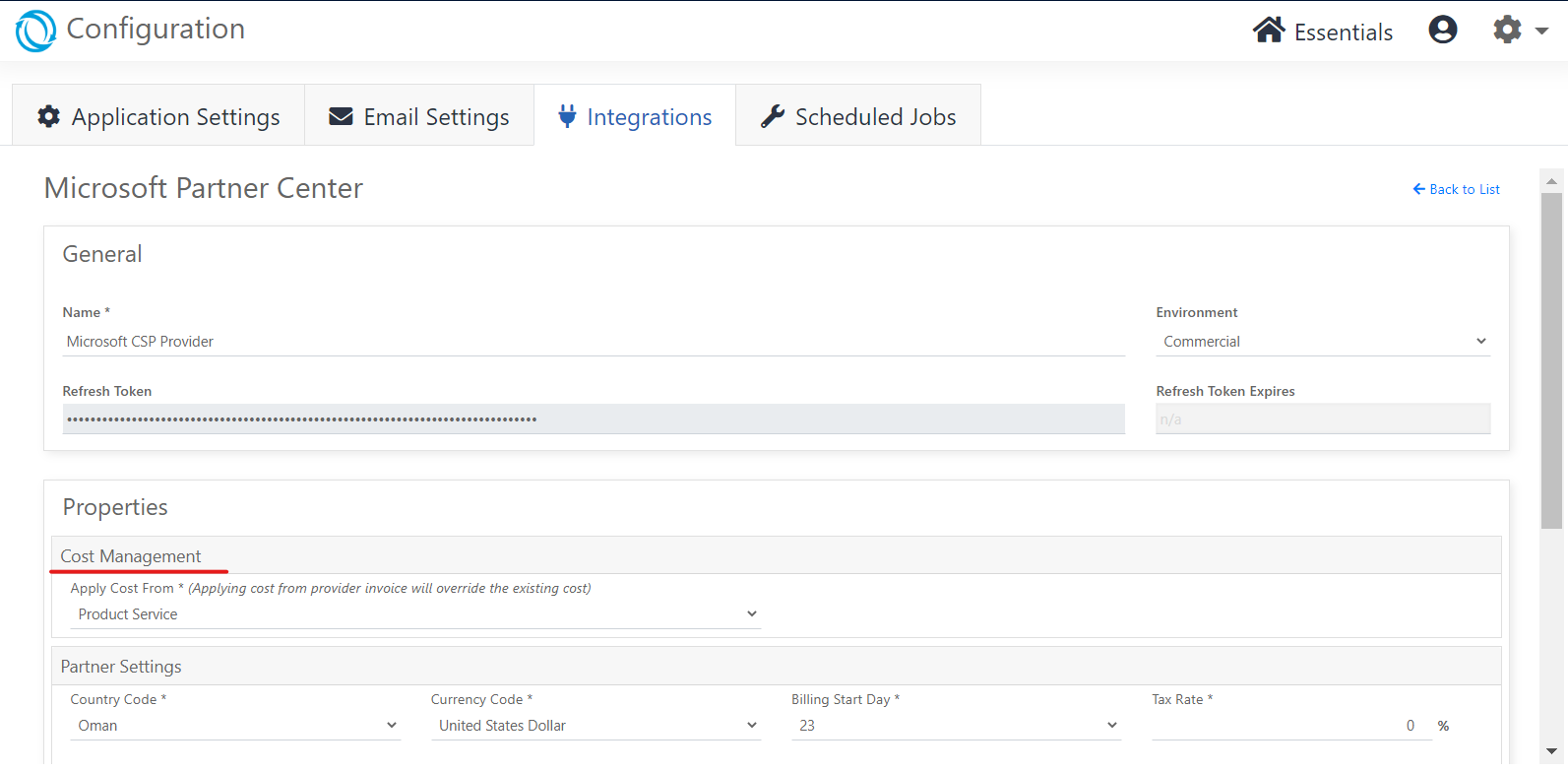
Task: Expand the caret beside the gear icon
Action: [x=1542, y=32]
